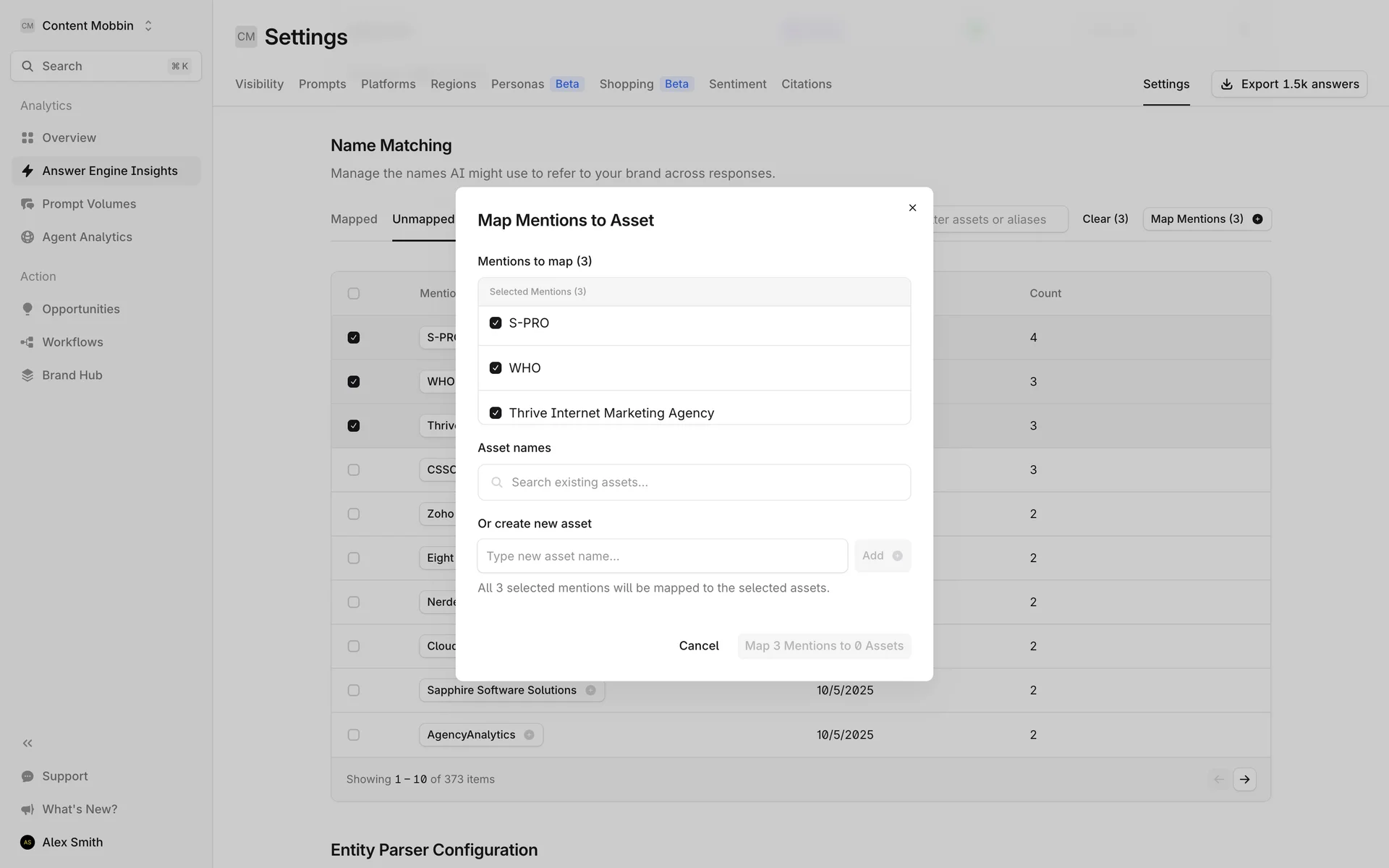This screenshot has height=868, width=1389.
Task: Open Content Mobbin workspace switcher
Action: click(88, 26)
